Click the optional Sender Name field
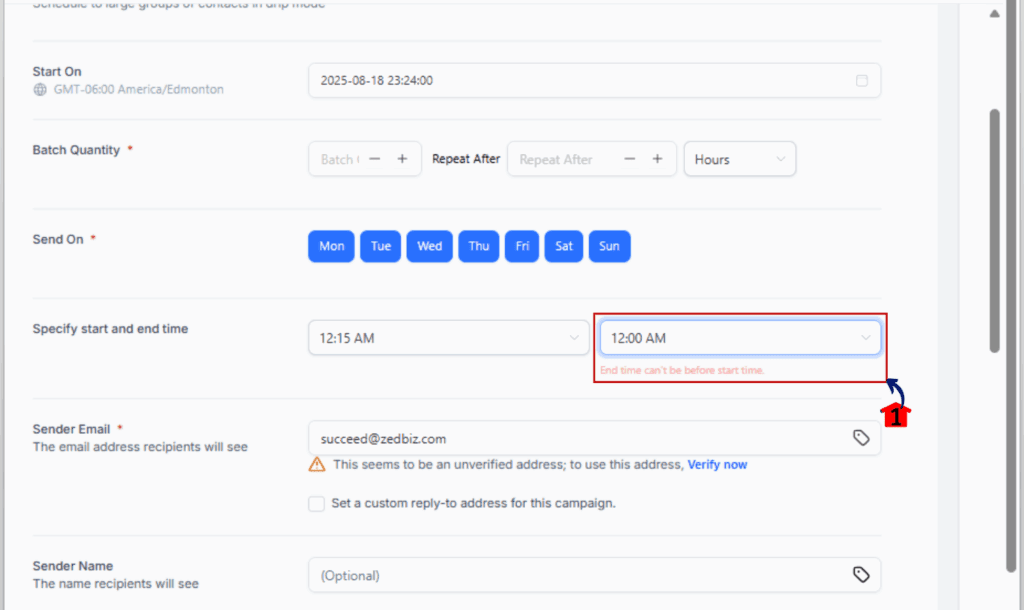 (594, 575)
